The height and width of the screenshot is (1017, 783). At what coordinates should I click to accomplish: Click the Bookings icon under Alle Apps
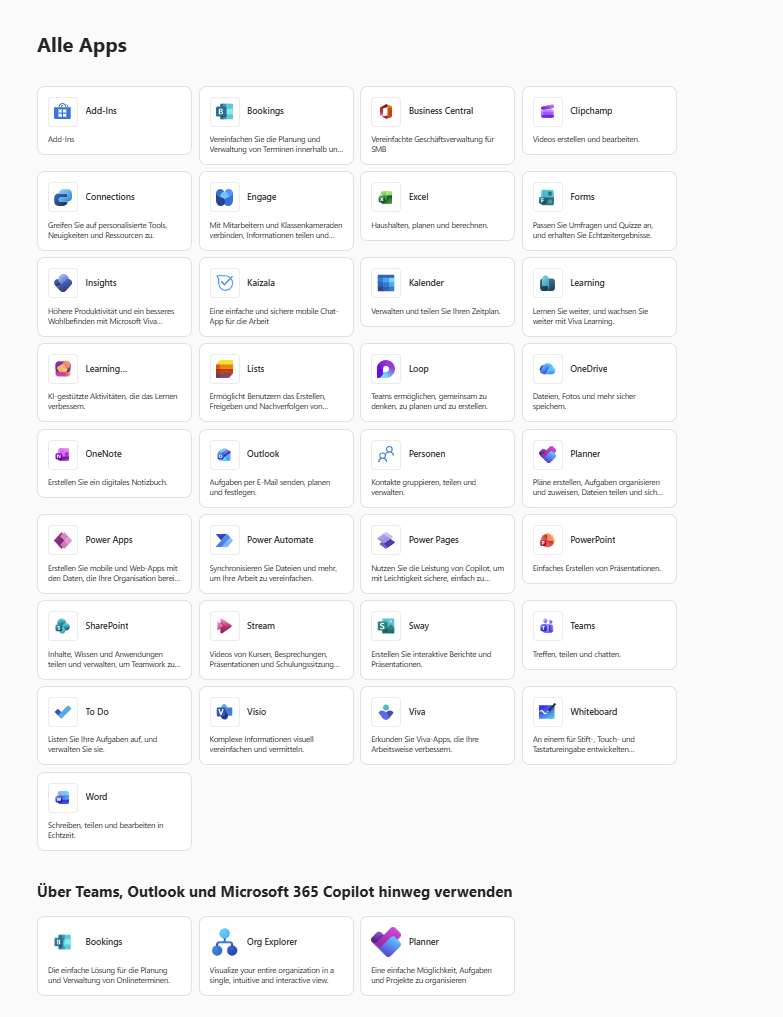coord(224,112)
